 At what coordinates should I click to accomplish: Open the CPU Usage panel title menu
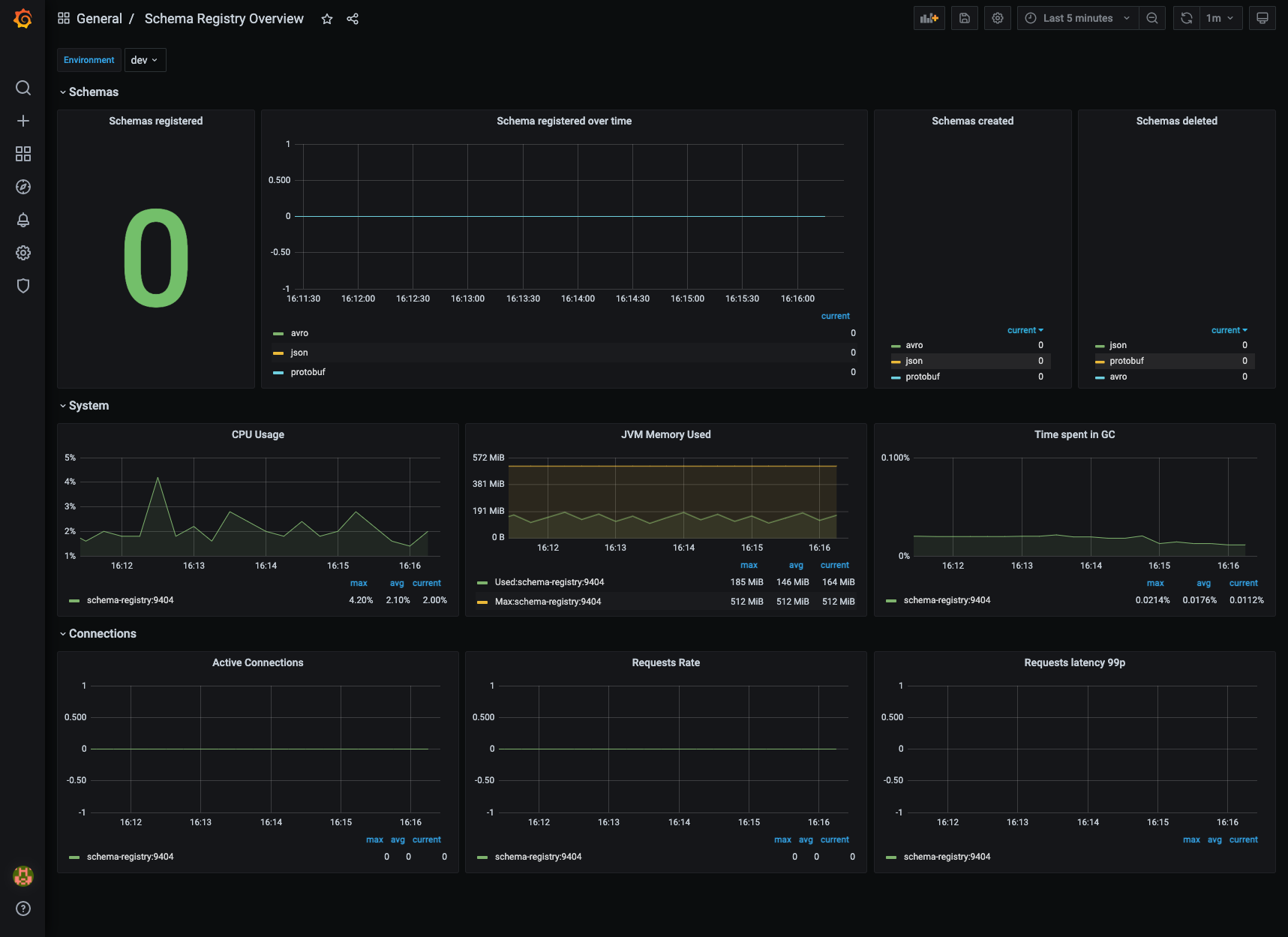tap(258, 434)
